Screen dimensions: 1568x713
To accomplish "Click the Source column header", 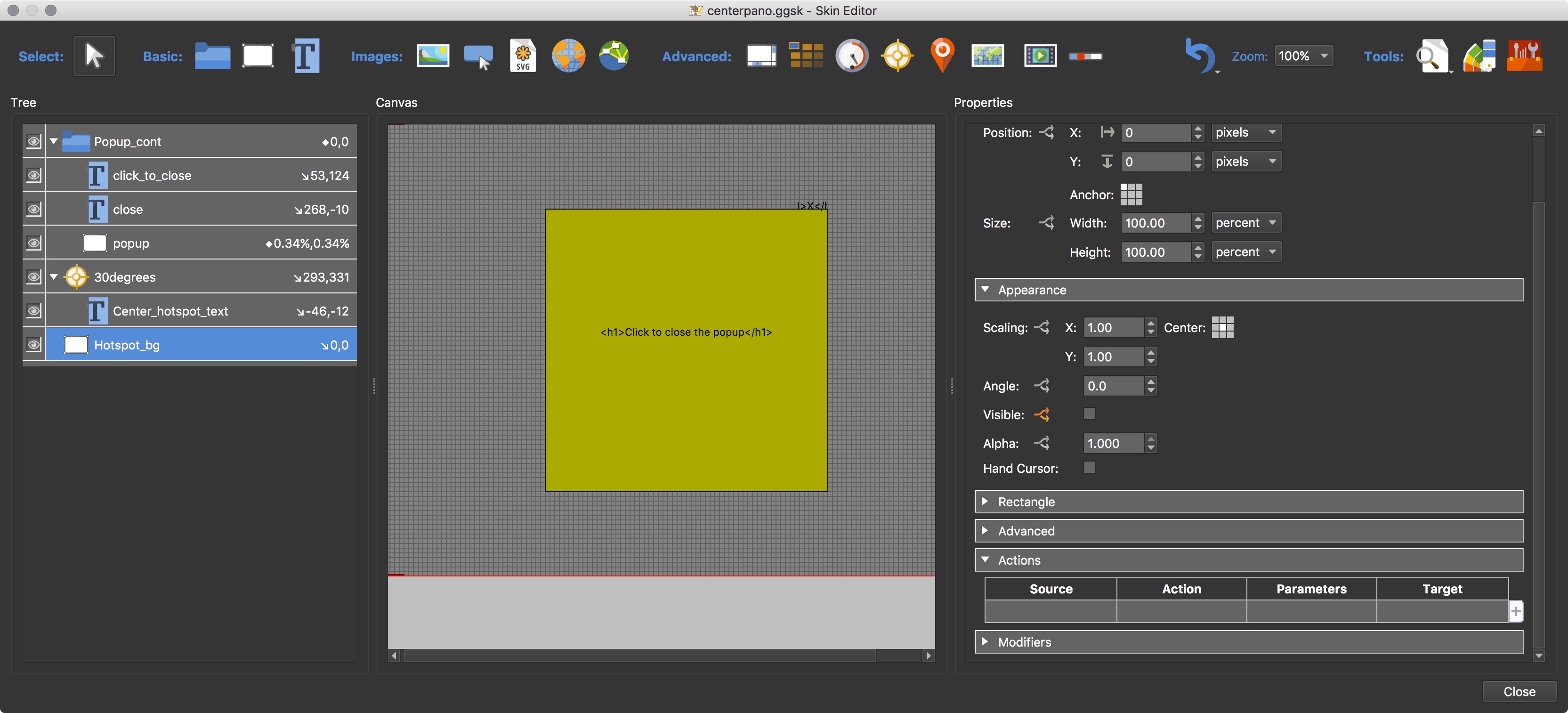I will tap(1051, 589).
